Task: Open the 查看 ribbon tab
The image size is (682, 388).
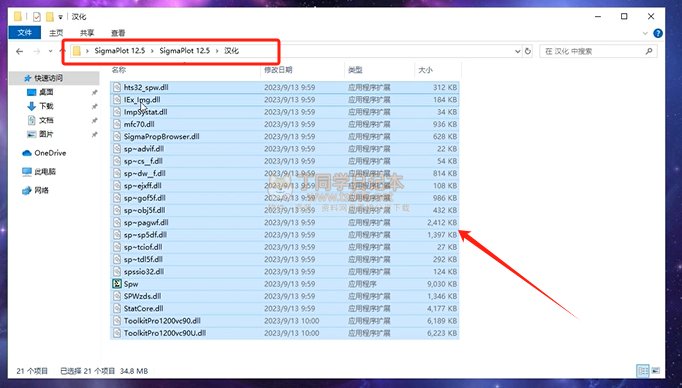Action: pyautogui.click(x=118, y=33)
